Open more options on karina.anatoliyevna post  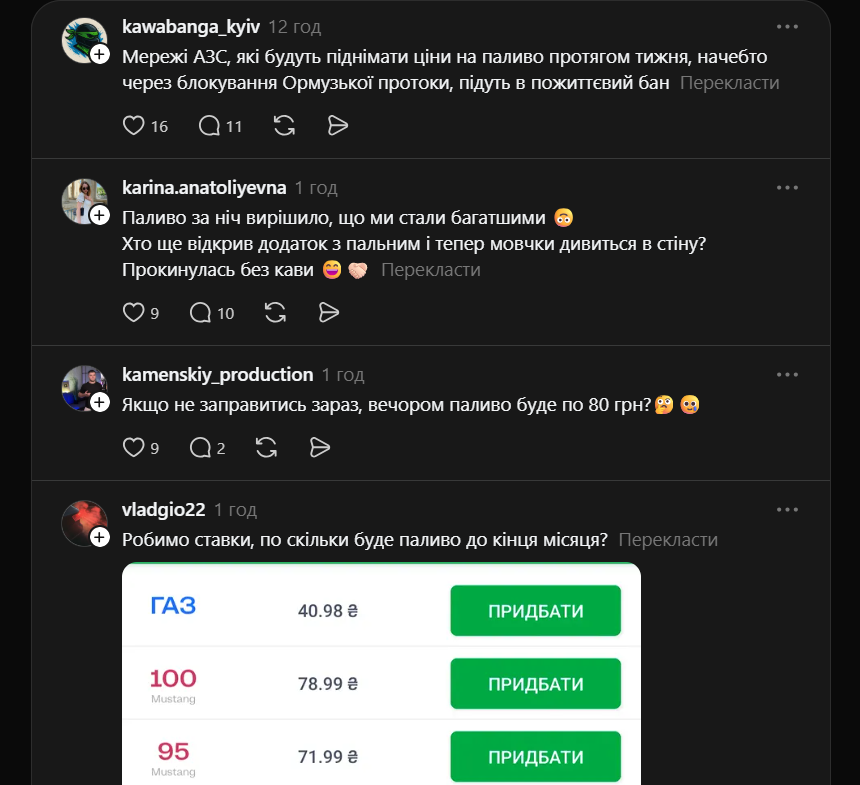point(788,187)
